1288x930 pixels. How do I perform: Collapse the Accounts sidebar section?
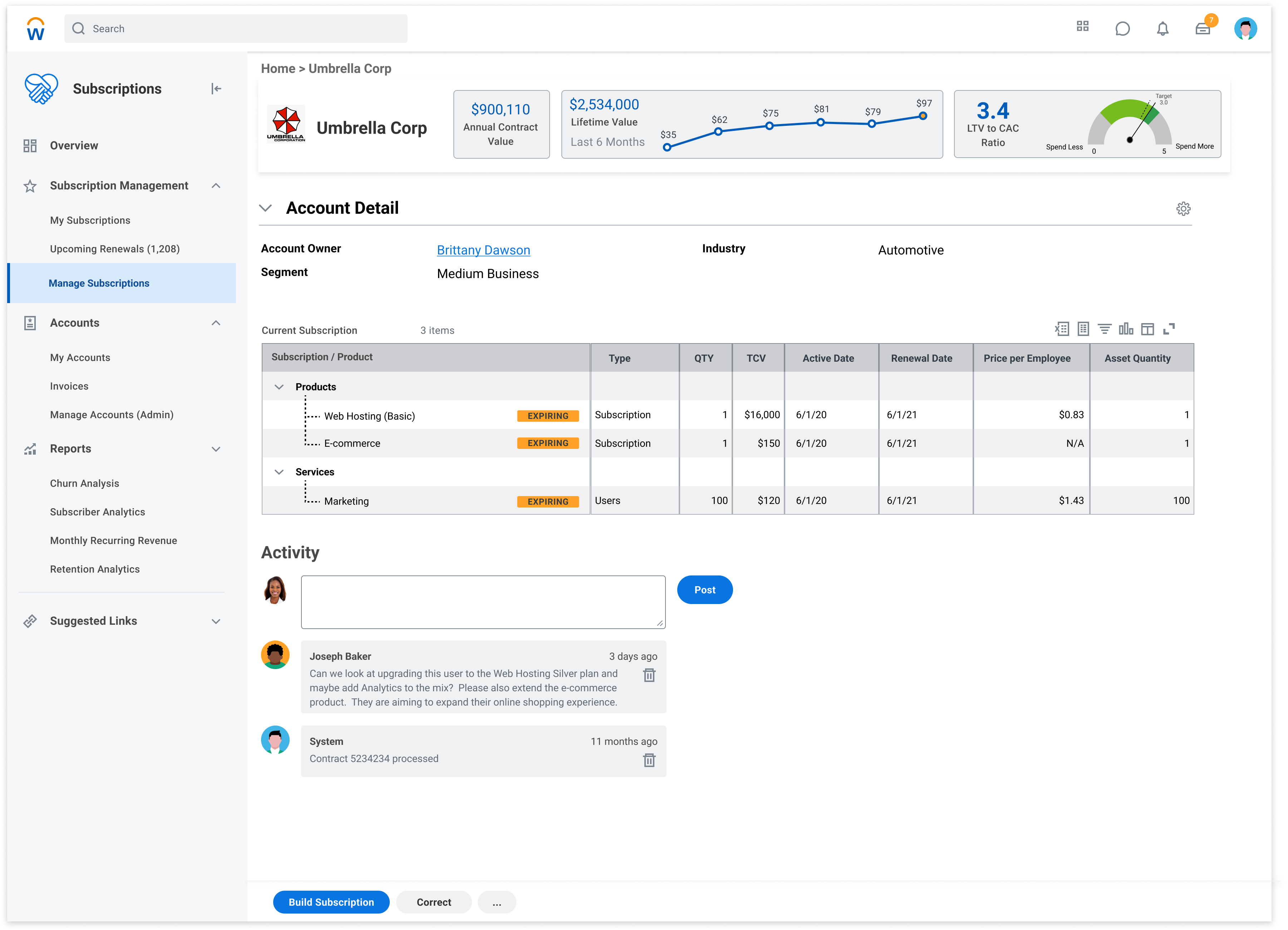tap(216, 323)
